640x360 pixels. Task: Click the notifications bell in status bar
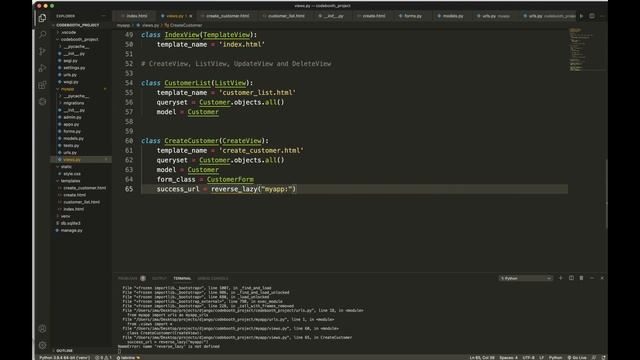pos(603,358)
